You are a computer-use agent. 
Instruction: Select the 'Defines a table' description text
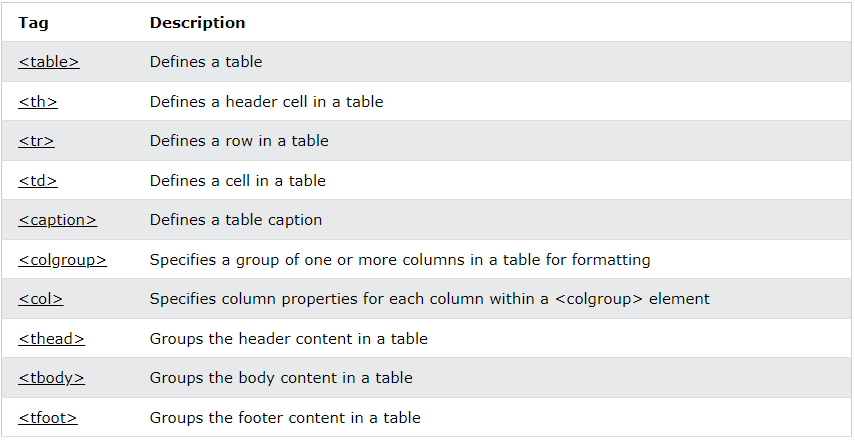pyautogui.click(x=206, y=62)
